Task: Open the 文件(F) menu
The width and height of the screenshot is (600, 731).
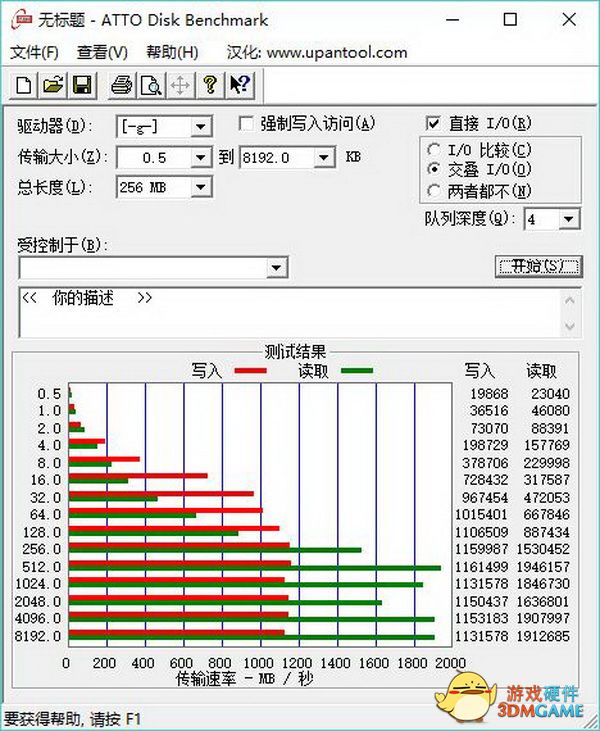Action: click(34, 52)
